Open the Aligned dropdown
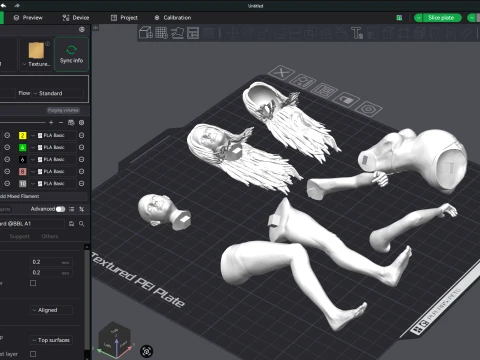This screenshot has height=360, width=480. [x=51, y=310]
